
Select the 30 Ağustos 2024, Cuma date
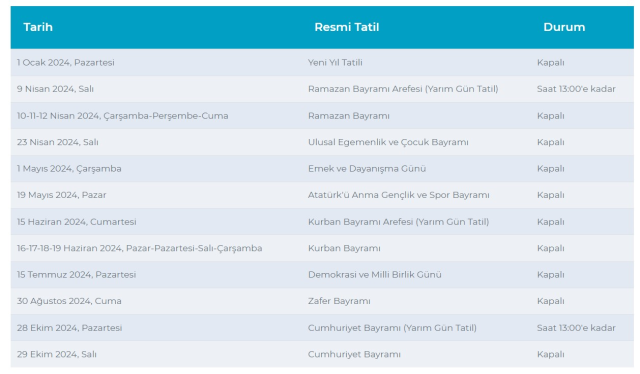tap(69, 301)
